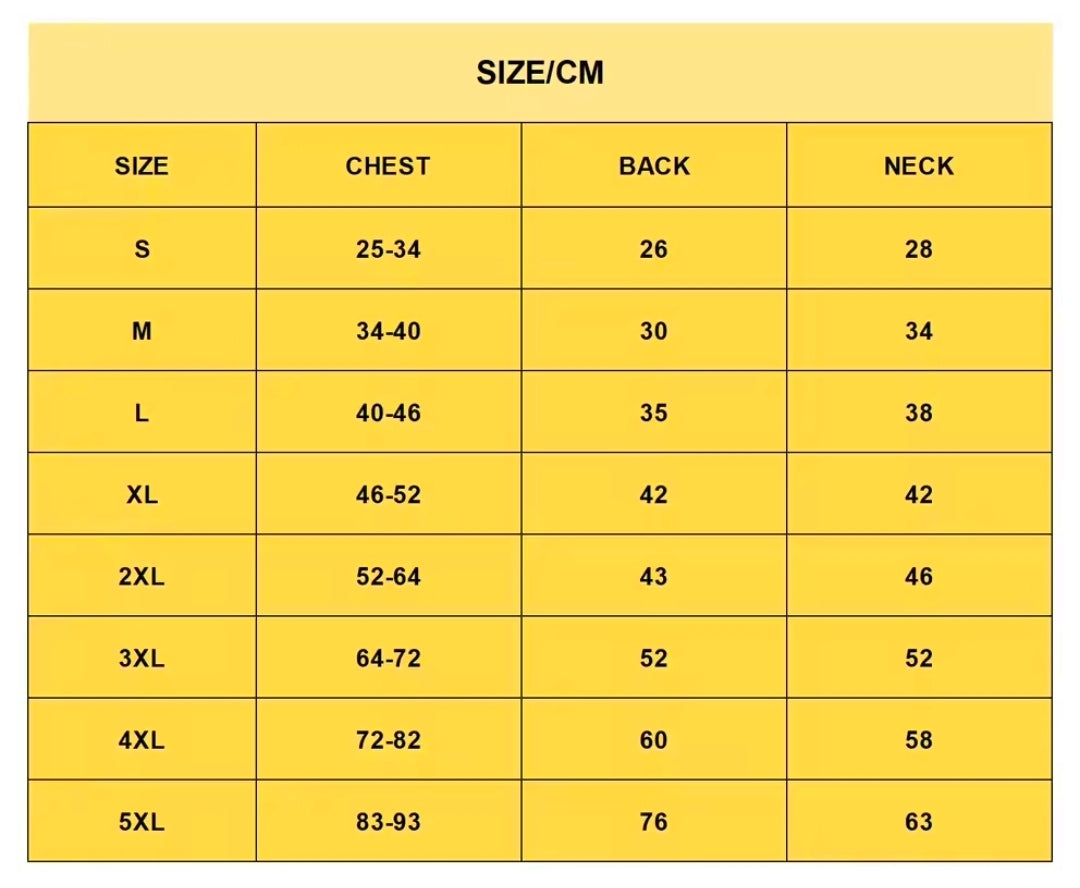
Task: Click the back value 35 for size L
Action: point(654,413)
